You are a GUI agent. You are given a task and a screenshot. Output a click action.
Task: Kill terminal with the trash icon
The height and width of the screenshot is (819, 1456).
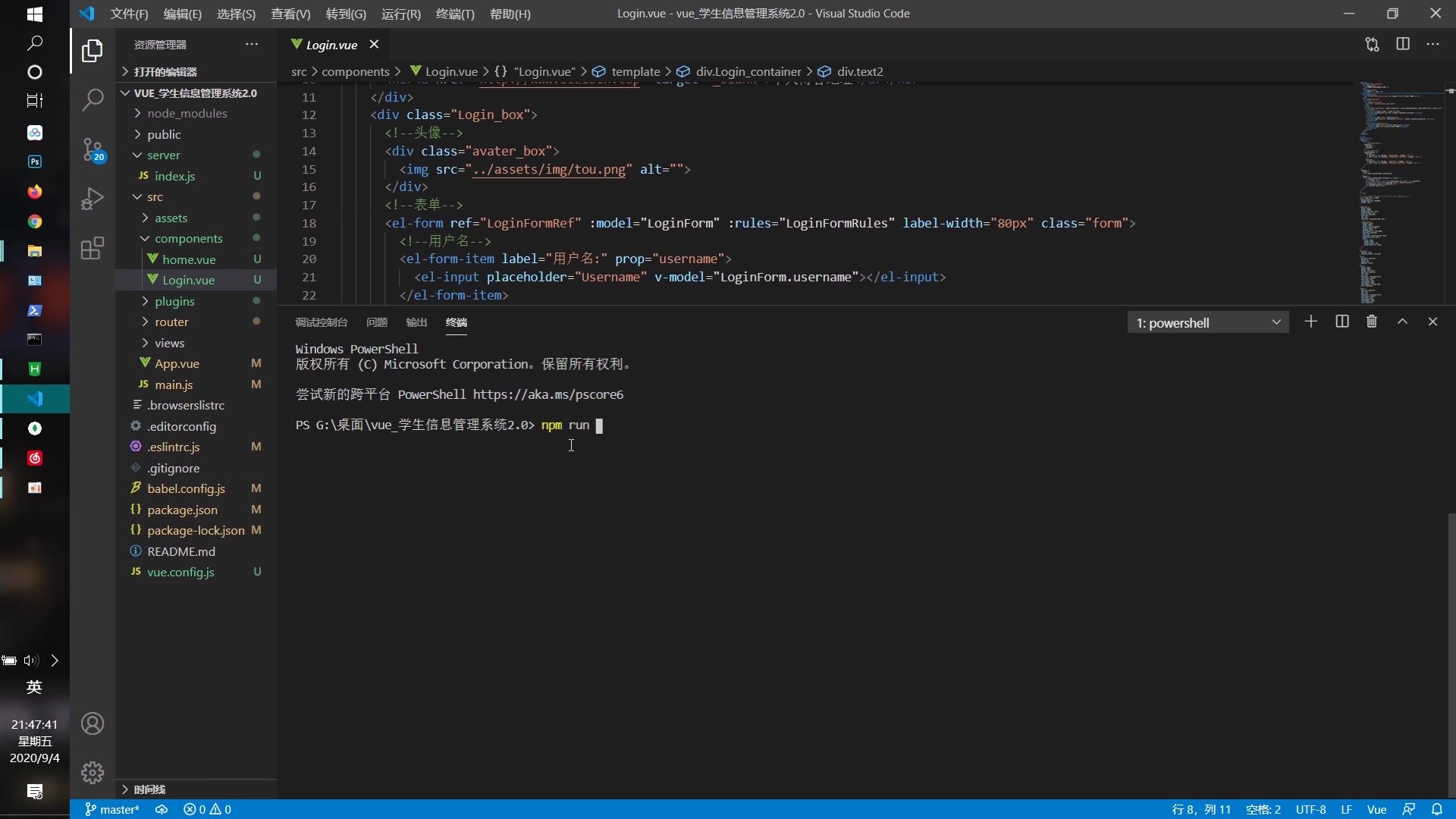click(x=1372, y=322)
